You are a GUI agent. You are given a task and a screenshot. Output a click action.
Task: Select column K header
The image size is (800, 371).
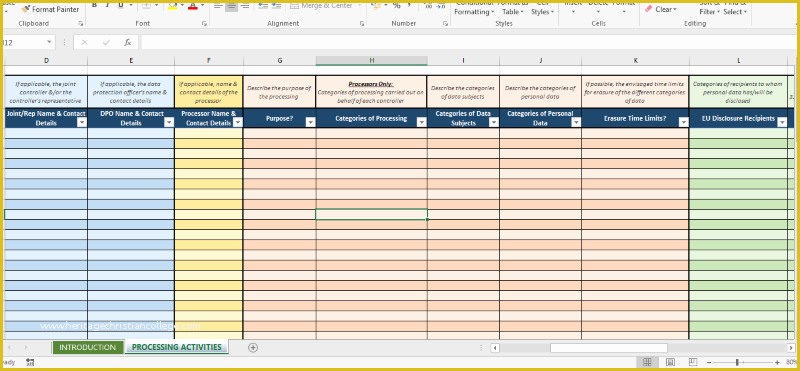[635, 61]
